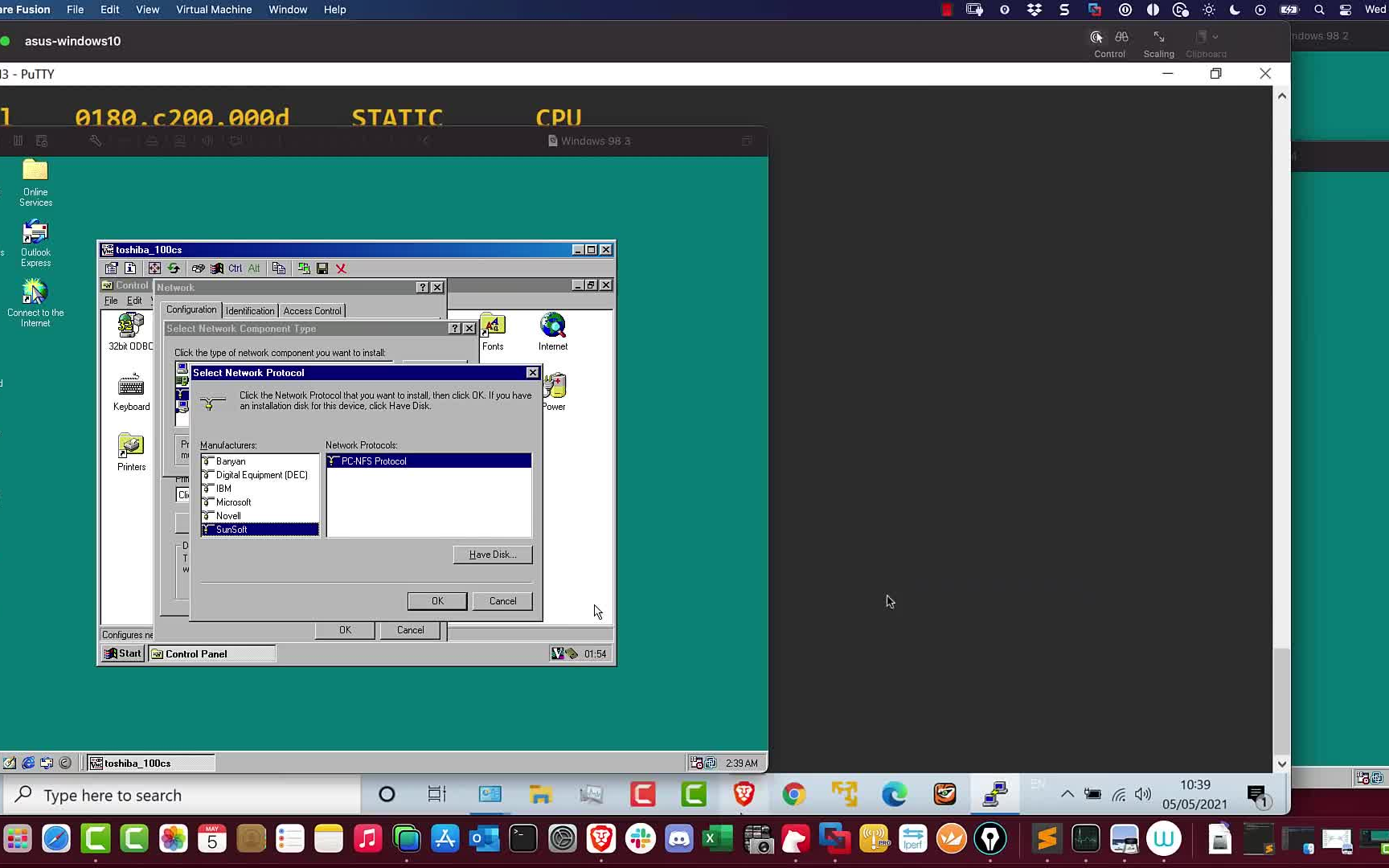Open File Explorer on Windows taskbar
Image resolution: width=1389 pixels, height=868 pixels.
click(540, 795)
